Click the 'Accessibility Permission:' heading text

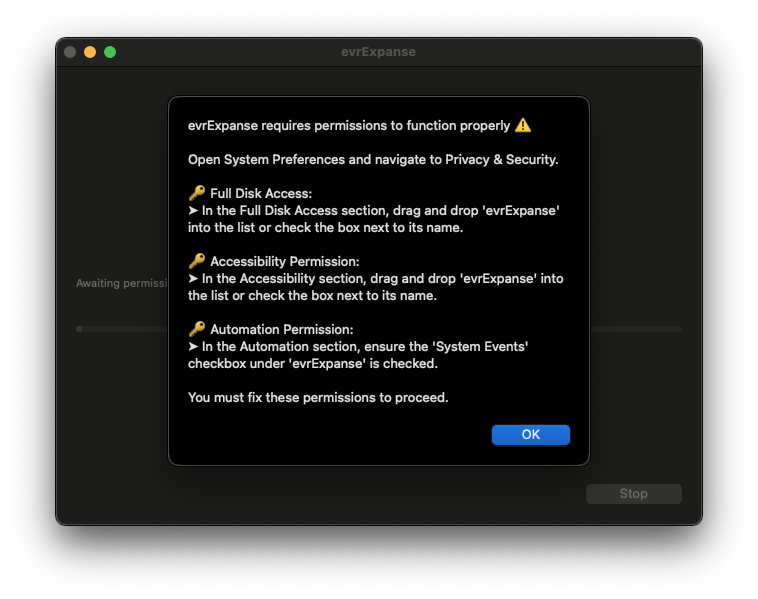(x=285, y=262)
